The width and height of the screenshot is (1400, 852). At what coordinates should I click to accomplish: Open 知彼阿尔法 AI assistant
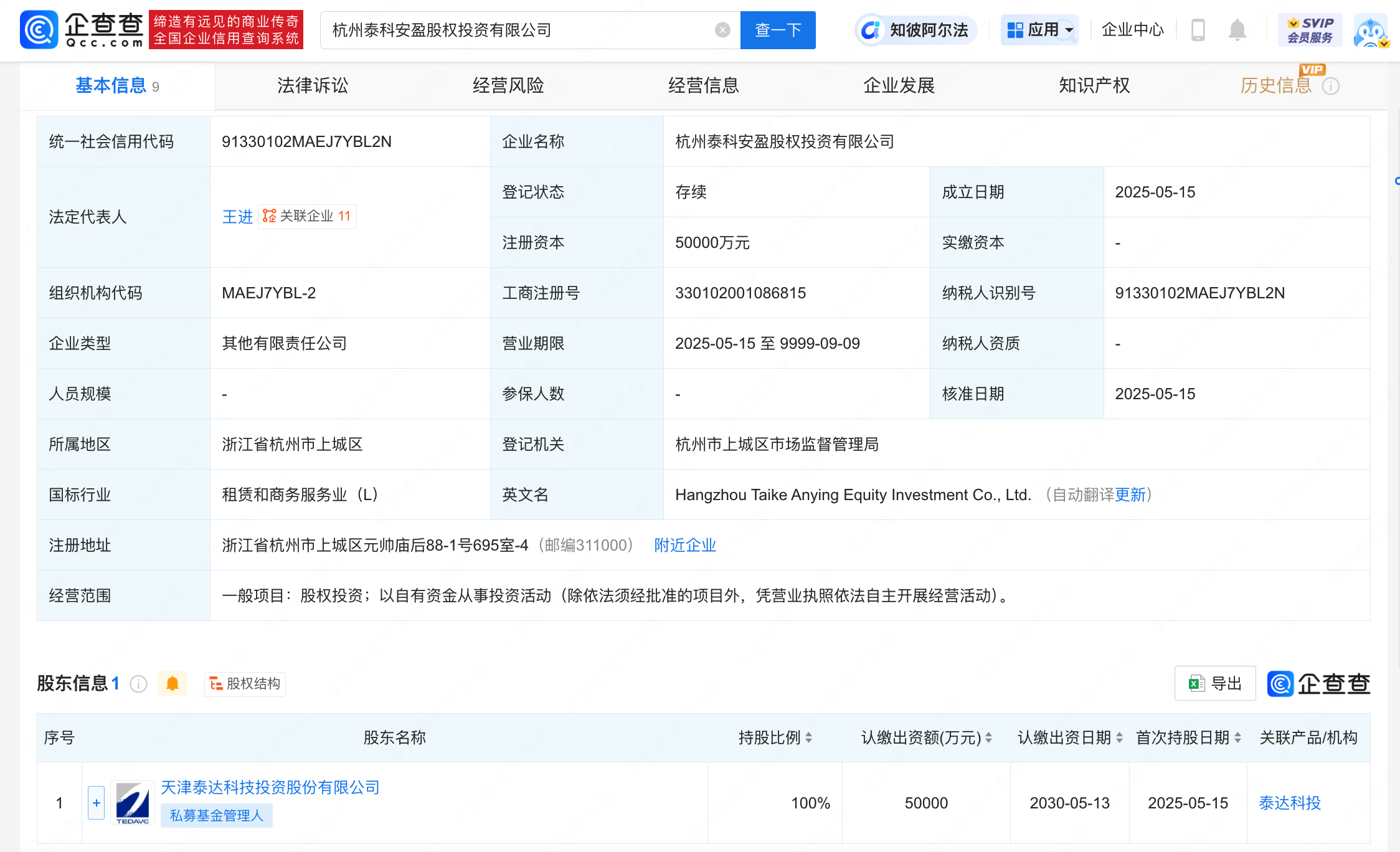pyautogui.click(x=916, y=30)
